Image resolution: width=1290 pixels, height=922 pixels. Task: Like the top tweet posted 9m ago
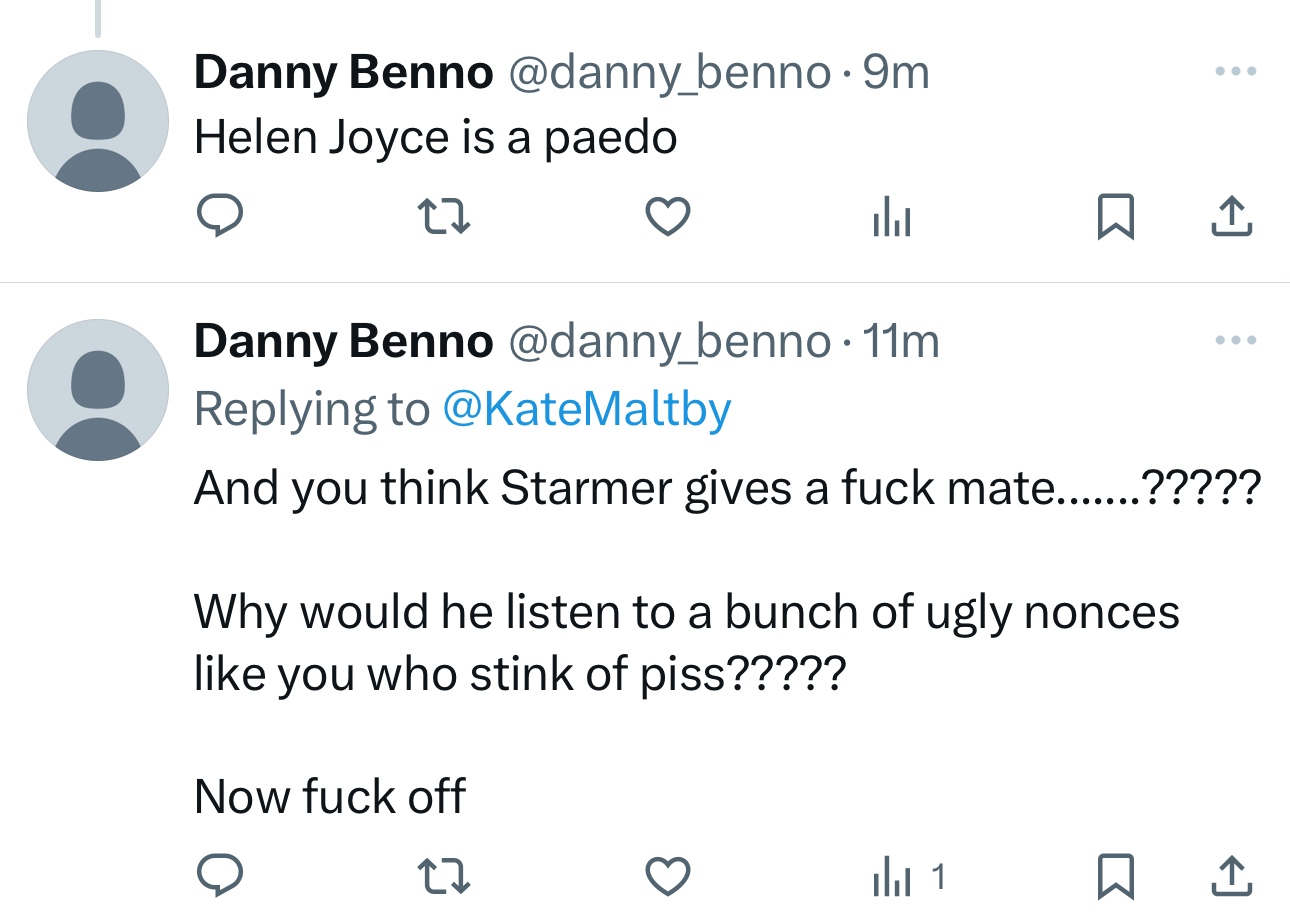[667, 216]
